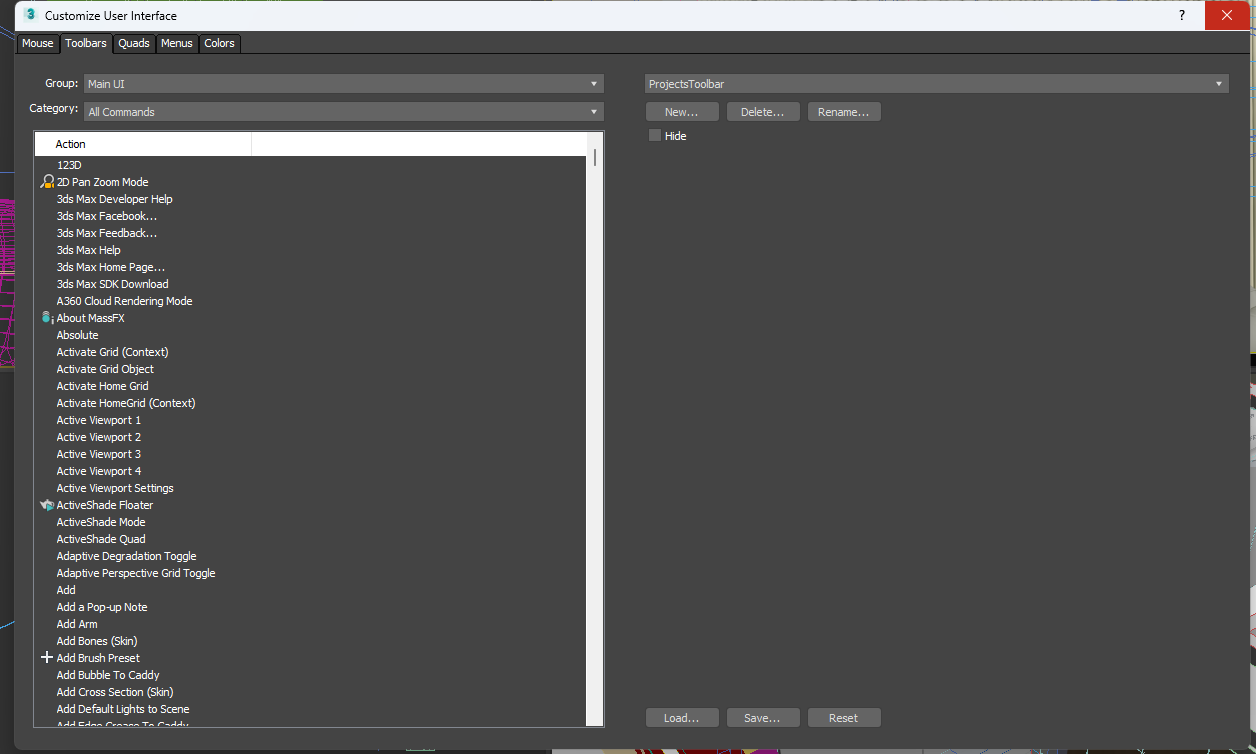Click the 3ds Max logo in title bar
Screen dimensions: 1256x754
pyautogui.click(x=30, y=15)
